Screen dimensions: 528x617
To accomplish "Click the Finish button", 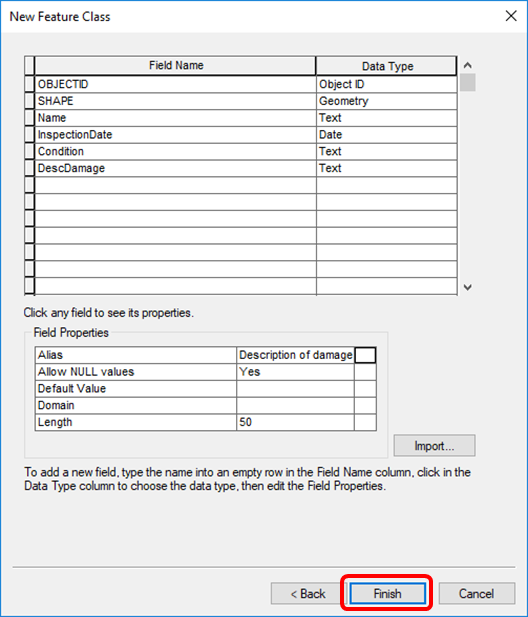I will [387, 593].
